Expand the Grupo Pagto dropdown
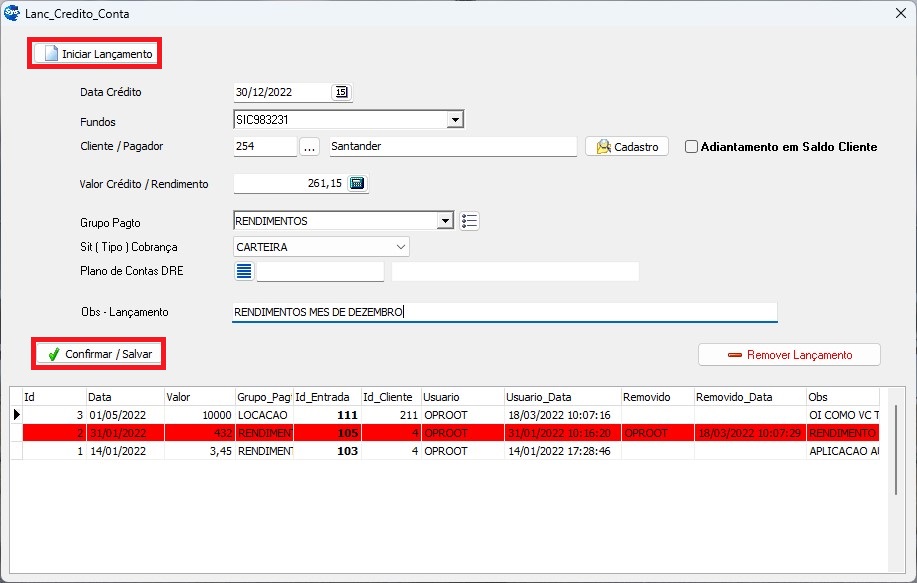The image size is (917, 583). click(x=445, y=221)
